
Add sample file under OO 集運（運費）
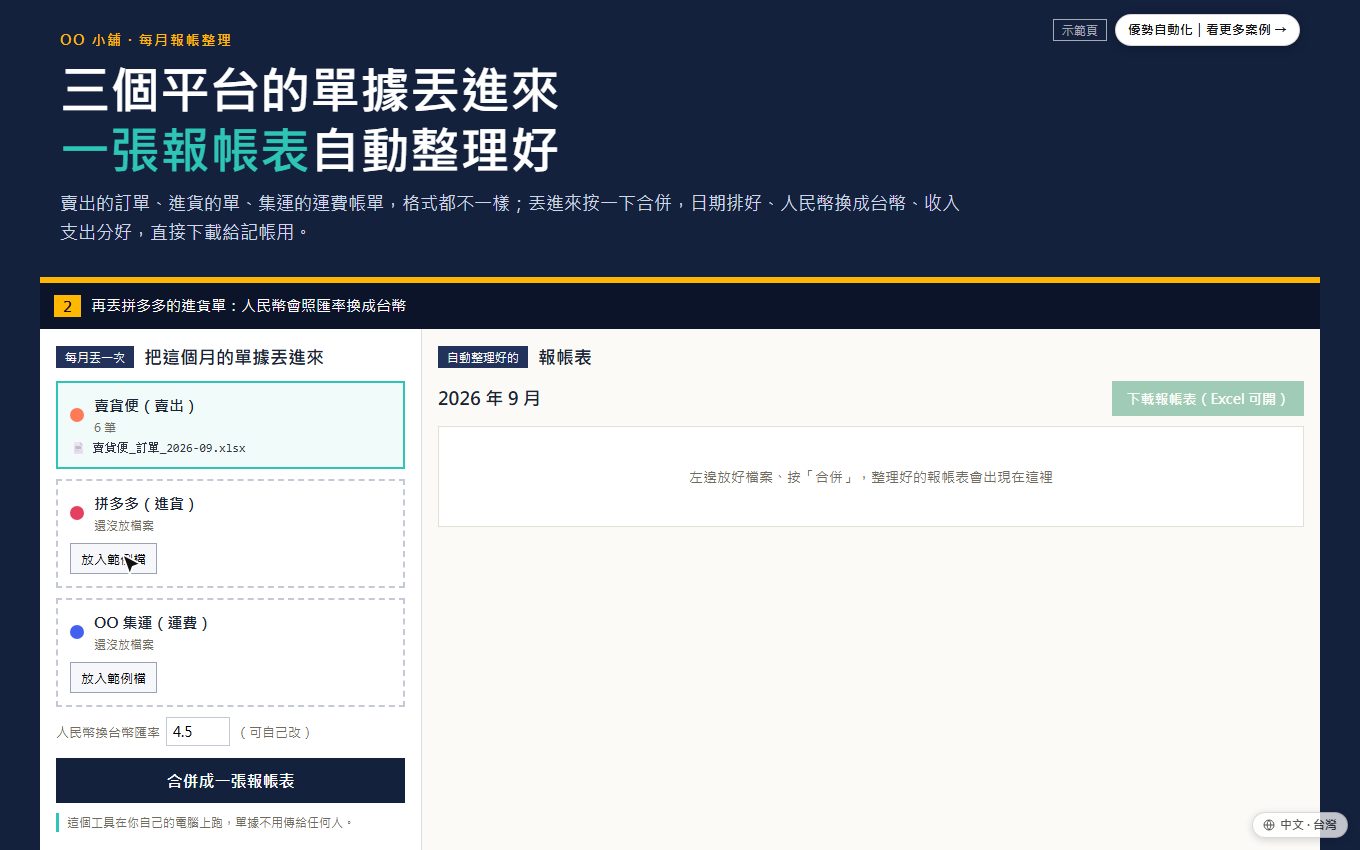[x=113, y=678]
